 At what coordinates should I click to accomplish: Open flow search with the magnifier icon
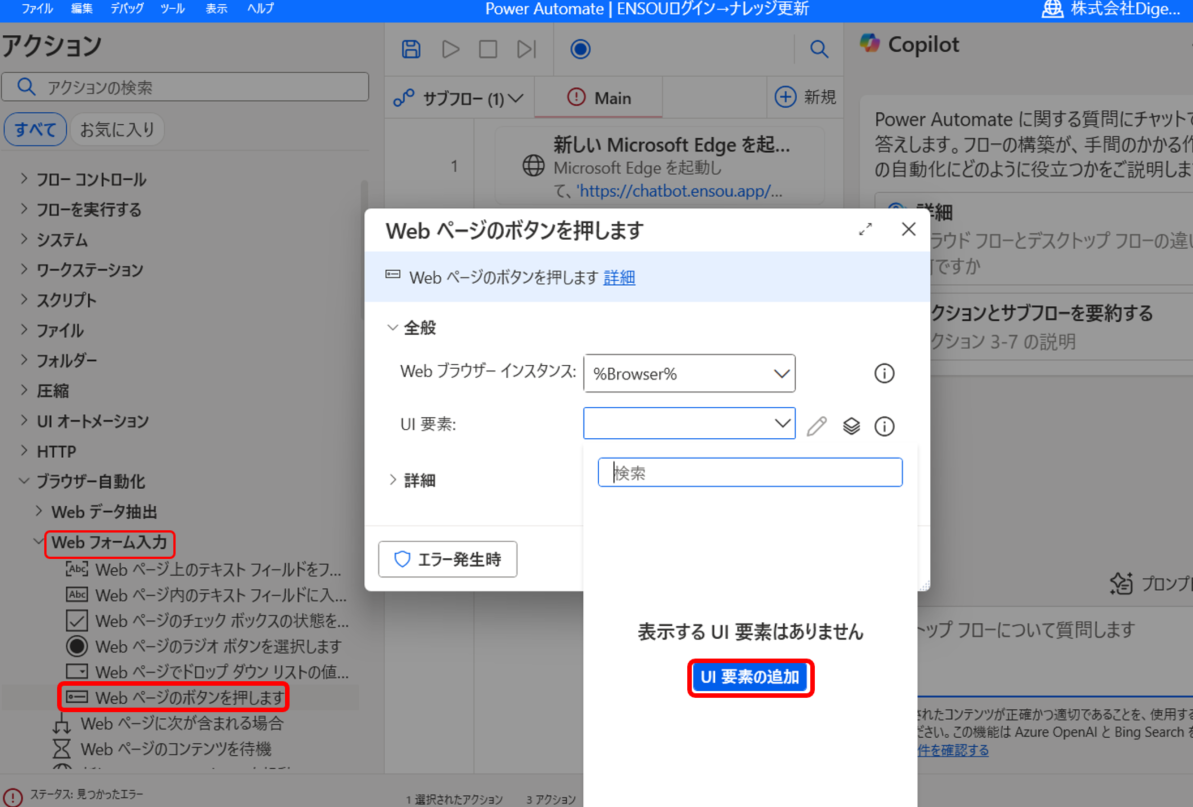pos(819,49)
